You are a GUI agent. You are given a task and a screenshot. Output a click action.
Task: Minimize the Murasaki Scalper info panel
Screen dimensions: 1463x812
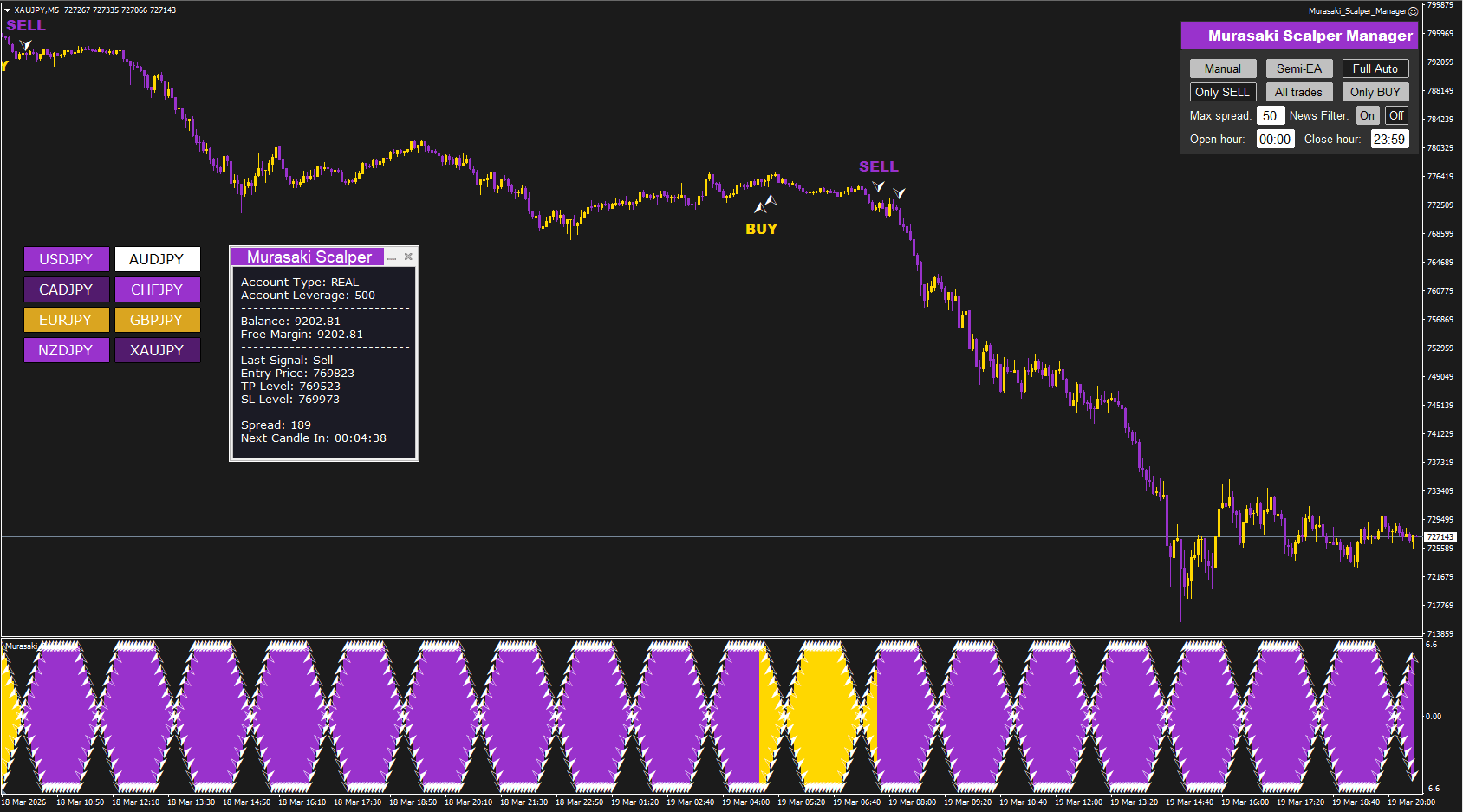pyautogui.click(x=392, y=257)
